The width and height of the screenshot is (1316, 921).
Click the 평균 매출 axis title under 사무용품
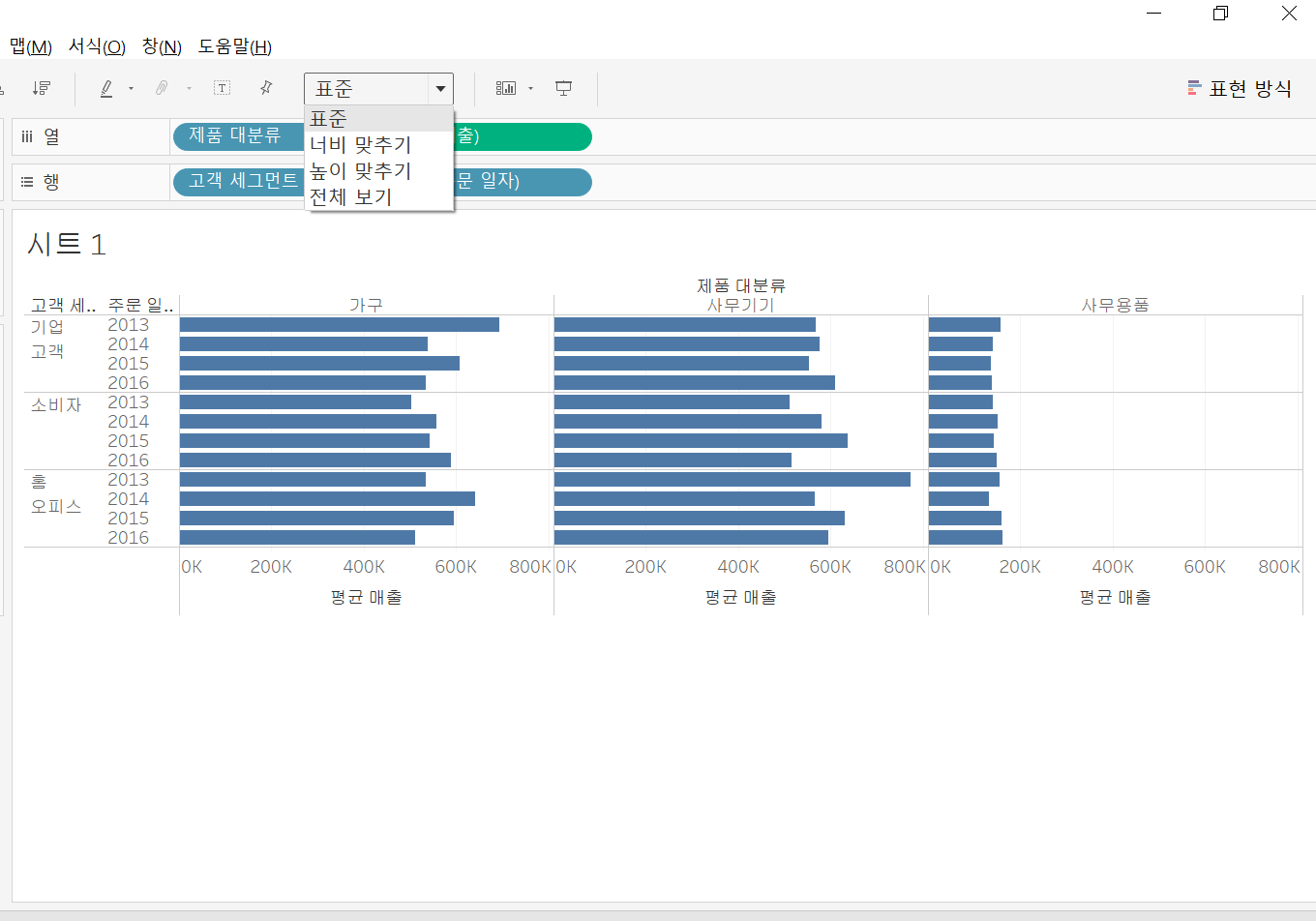[1115, 598]
